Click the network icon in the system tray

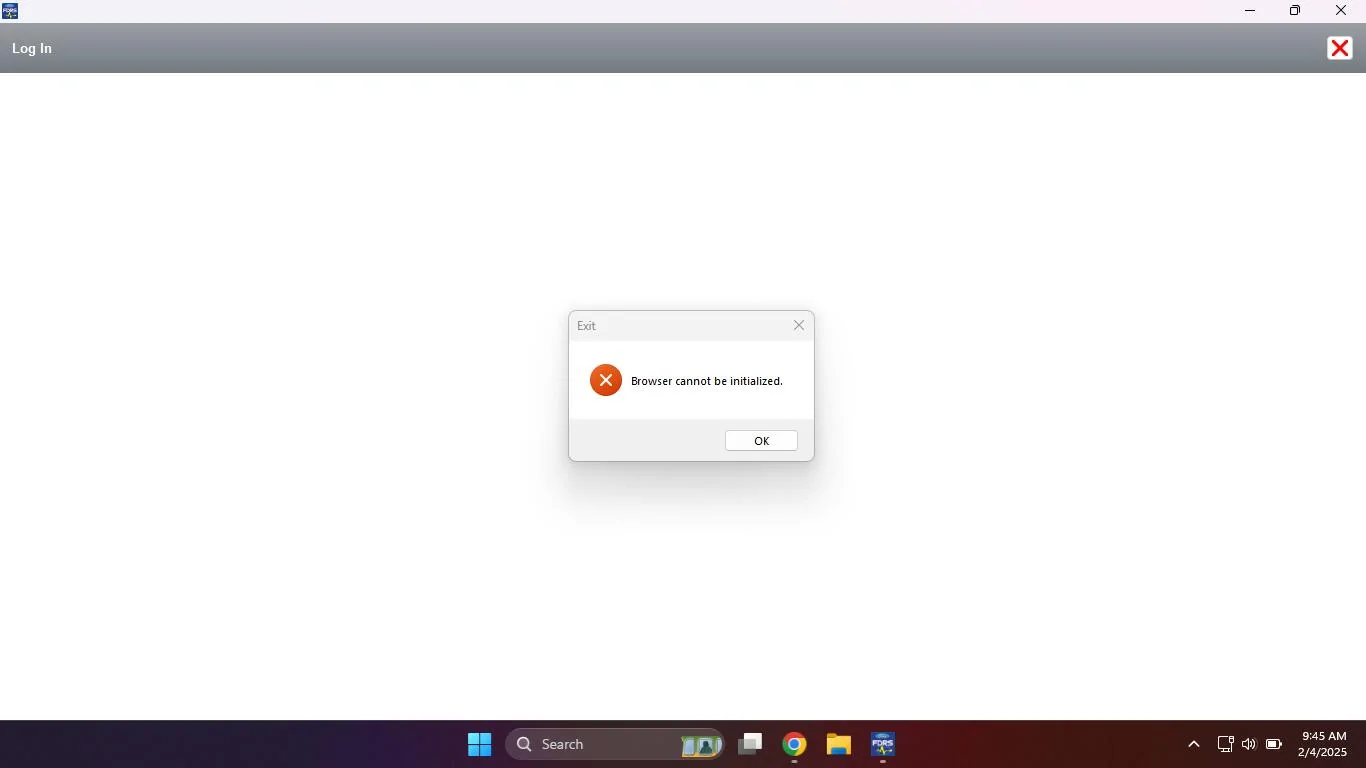(1225, 744)
